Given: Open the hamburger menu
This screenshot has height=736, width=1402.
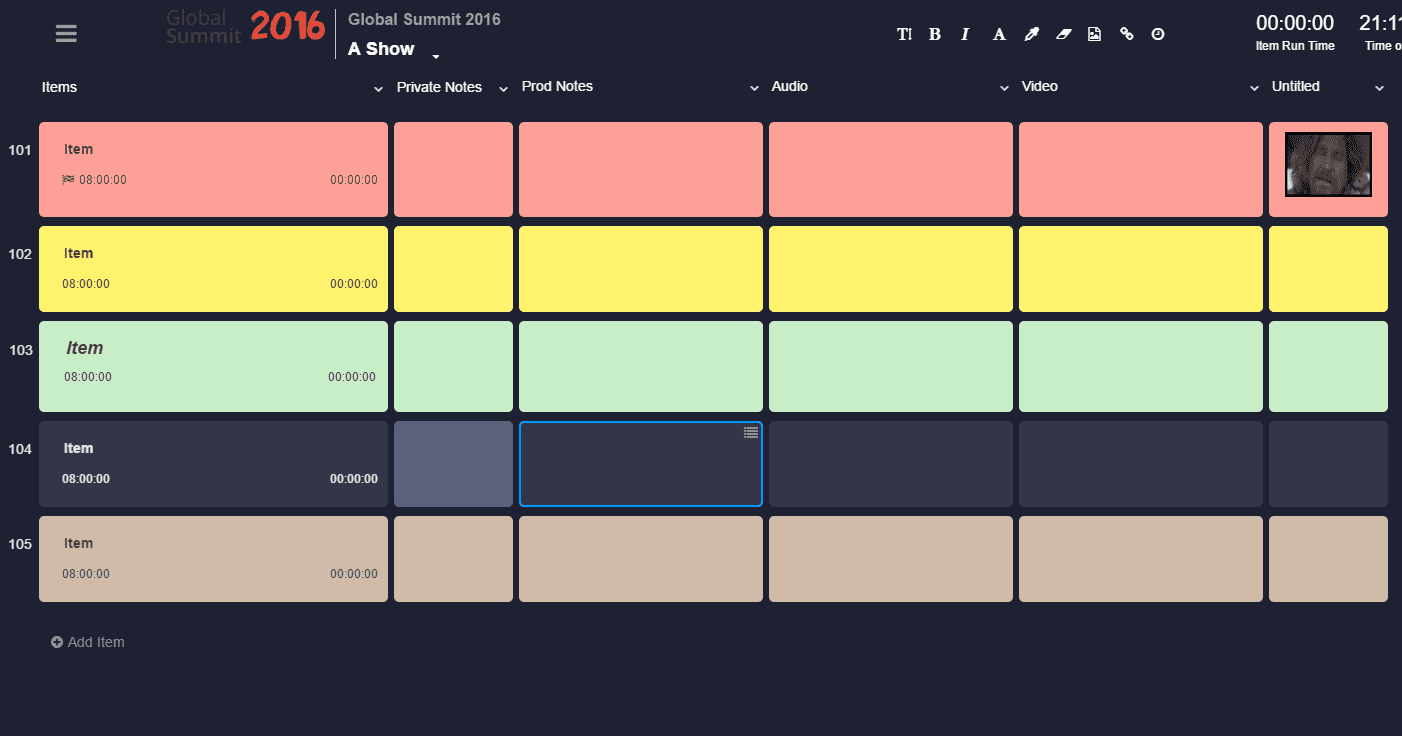Looking at the screenshot, I should click(66, 33).
